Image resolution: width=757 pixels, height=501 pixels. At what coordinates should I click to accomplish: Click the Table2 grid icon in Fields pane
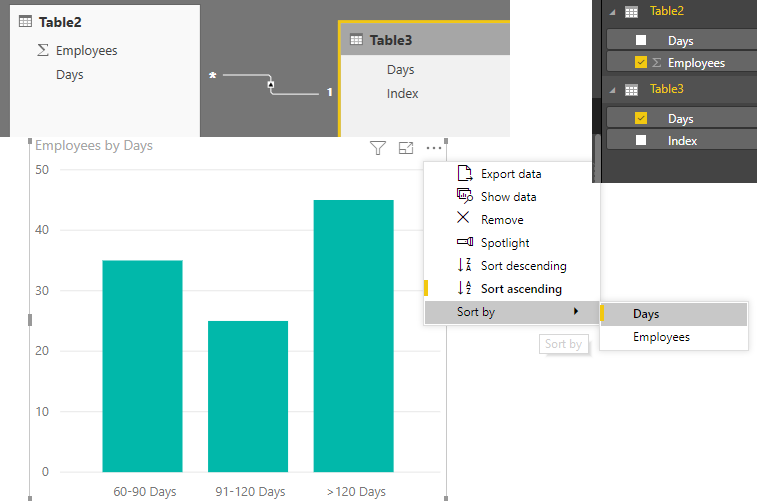click(631, 12)
